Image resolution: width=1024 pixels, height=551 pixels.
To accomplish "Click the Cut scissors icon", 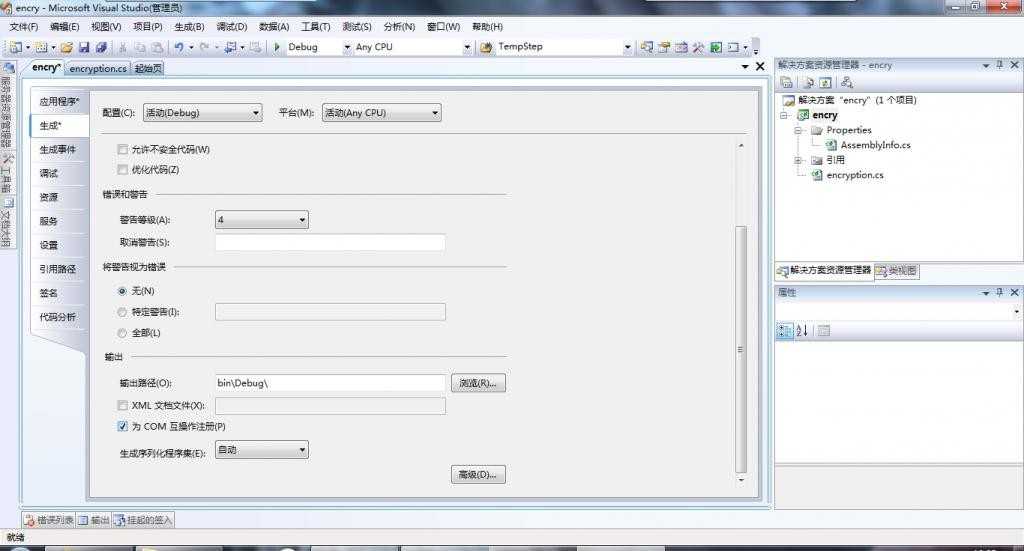I will pos(123,47).
